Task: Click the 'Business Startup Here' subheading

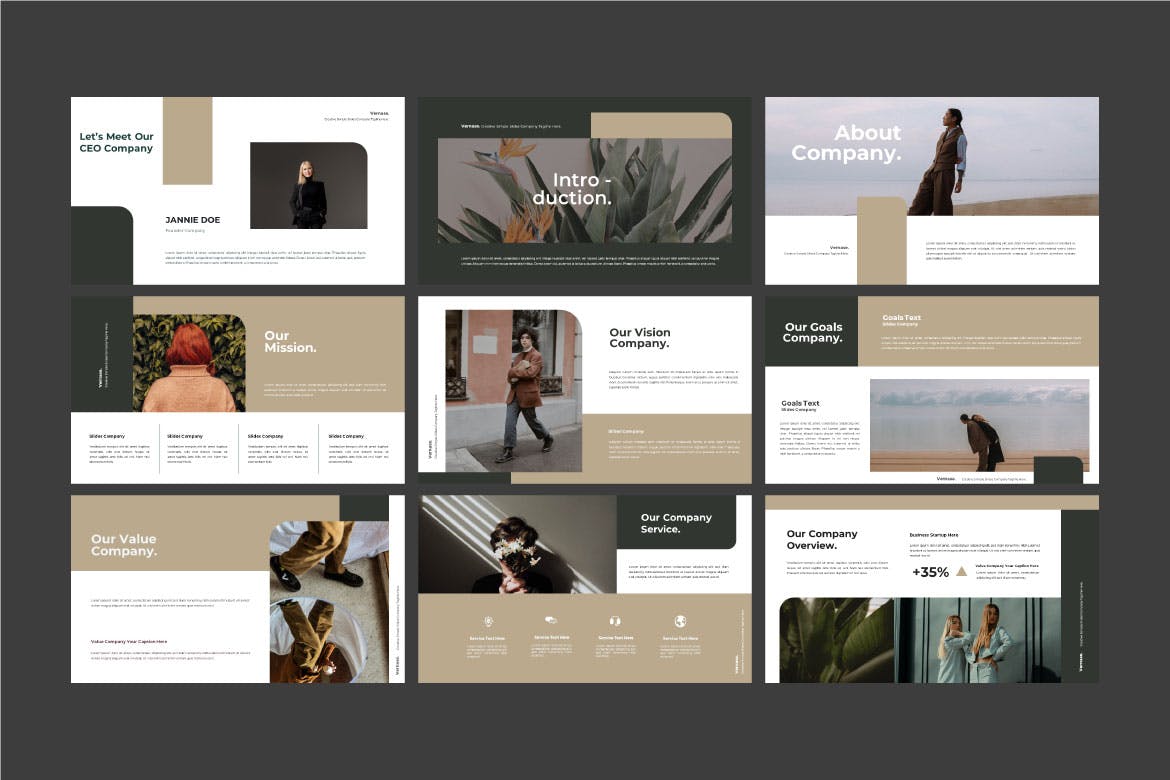Action: pyautogui.click(x=934, y=535)
